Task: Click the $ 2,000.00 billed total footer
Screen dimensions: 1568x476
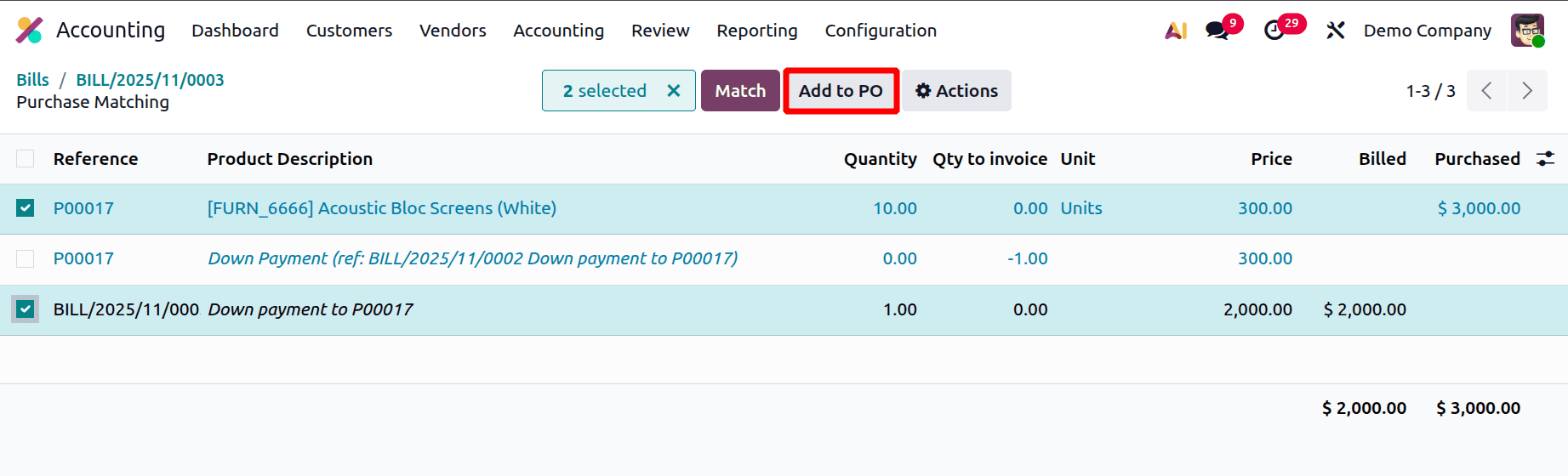Action: (1364, 408)
